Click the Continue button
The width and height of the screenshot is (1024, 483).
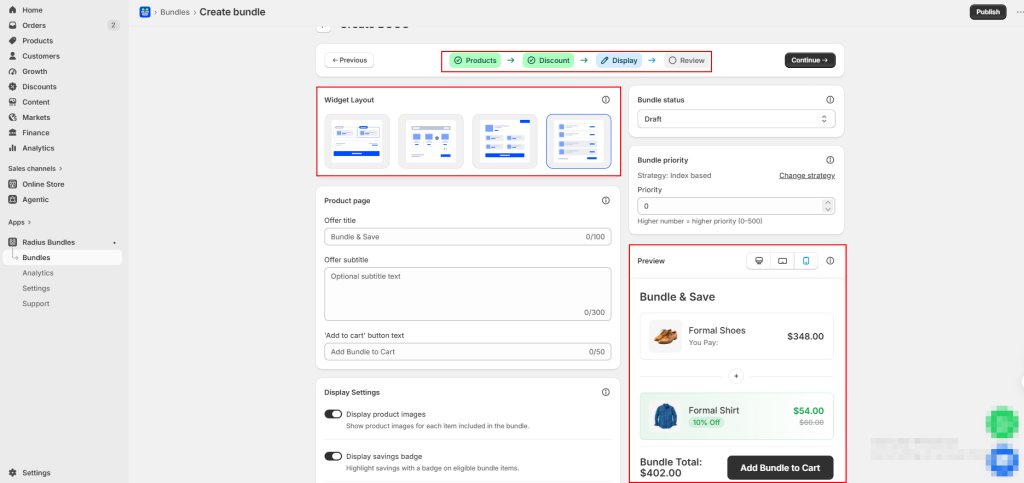point(810,60)
